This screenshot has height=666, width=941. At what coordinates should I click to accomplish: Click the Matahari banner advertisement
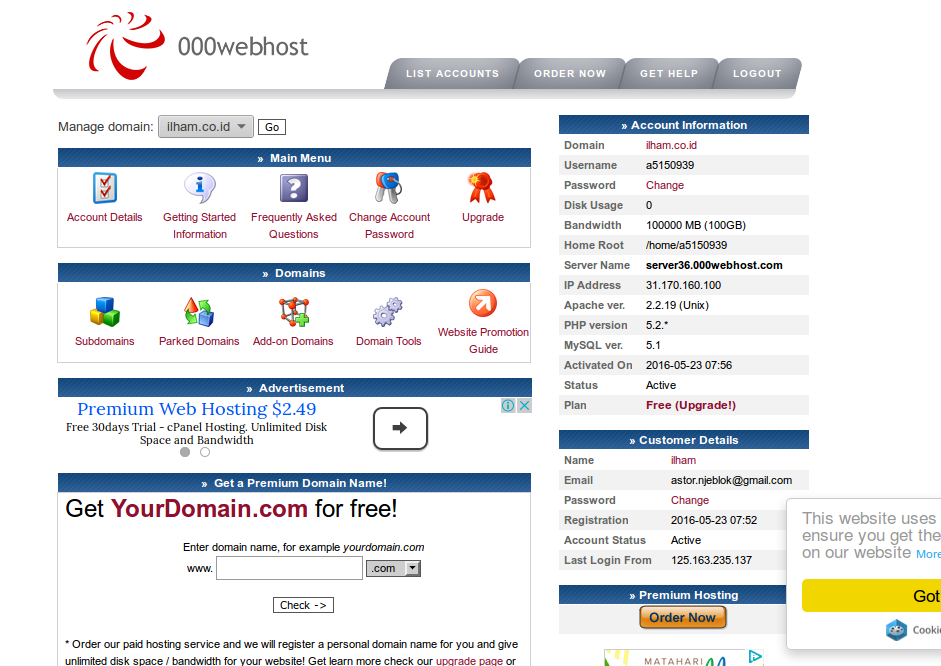(684, 658)
